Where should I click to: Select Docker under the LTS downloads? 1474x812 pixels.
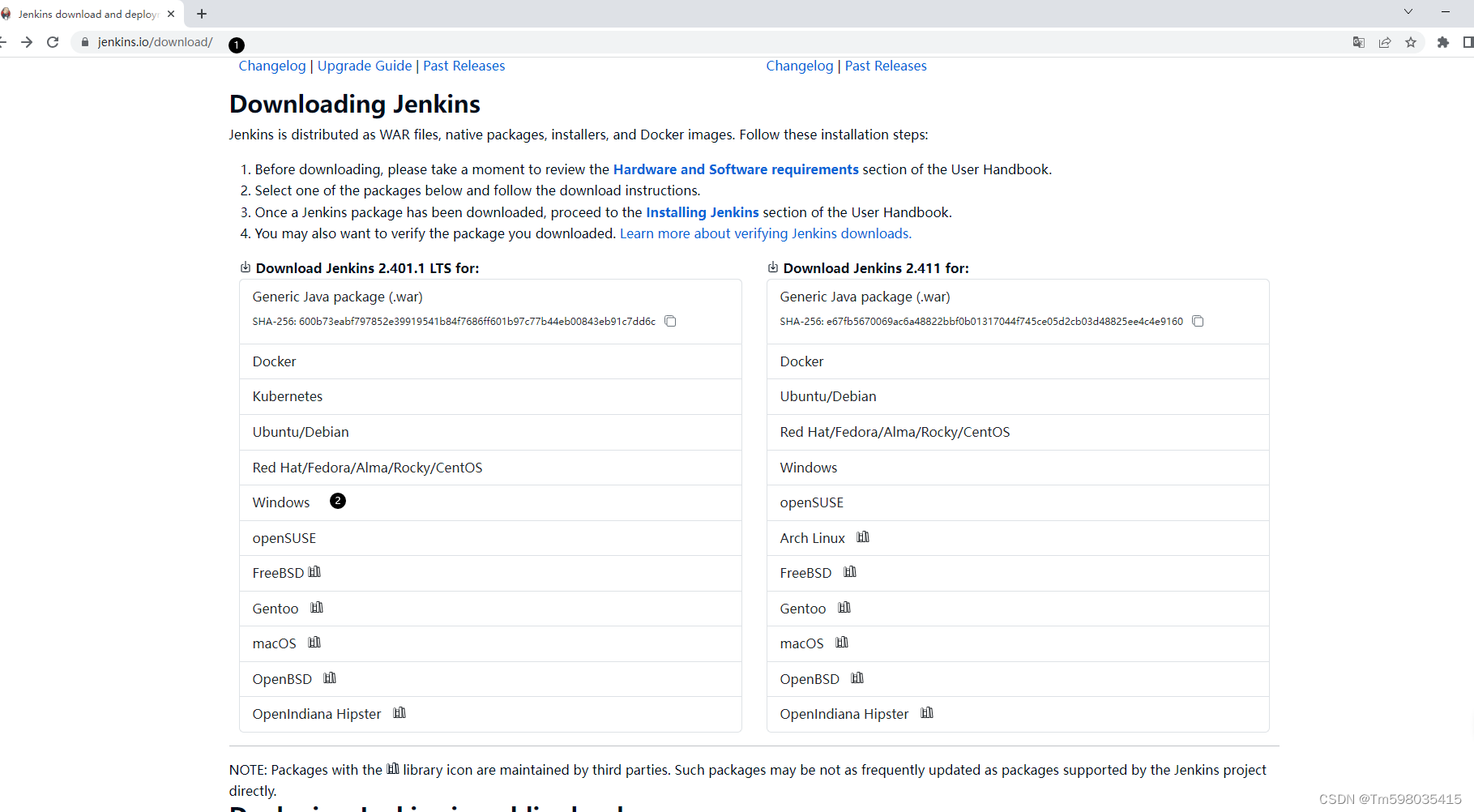pyautogui.click(x=490, y=361)
